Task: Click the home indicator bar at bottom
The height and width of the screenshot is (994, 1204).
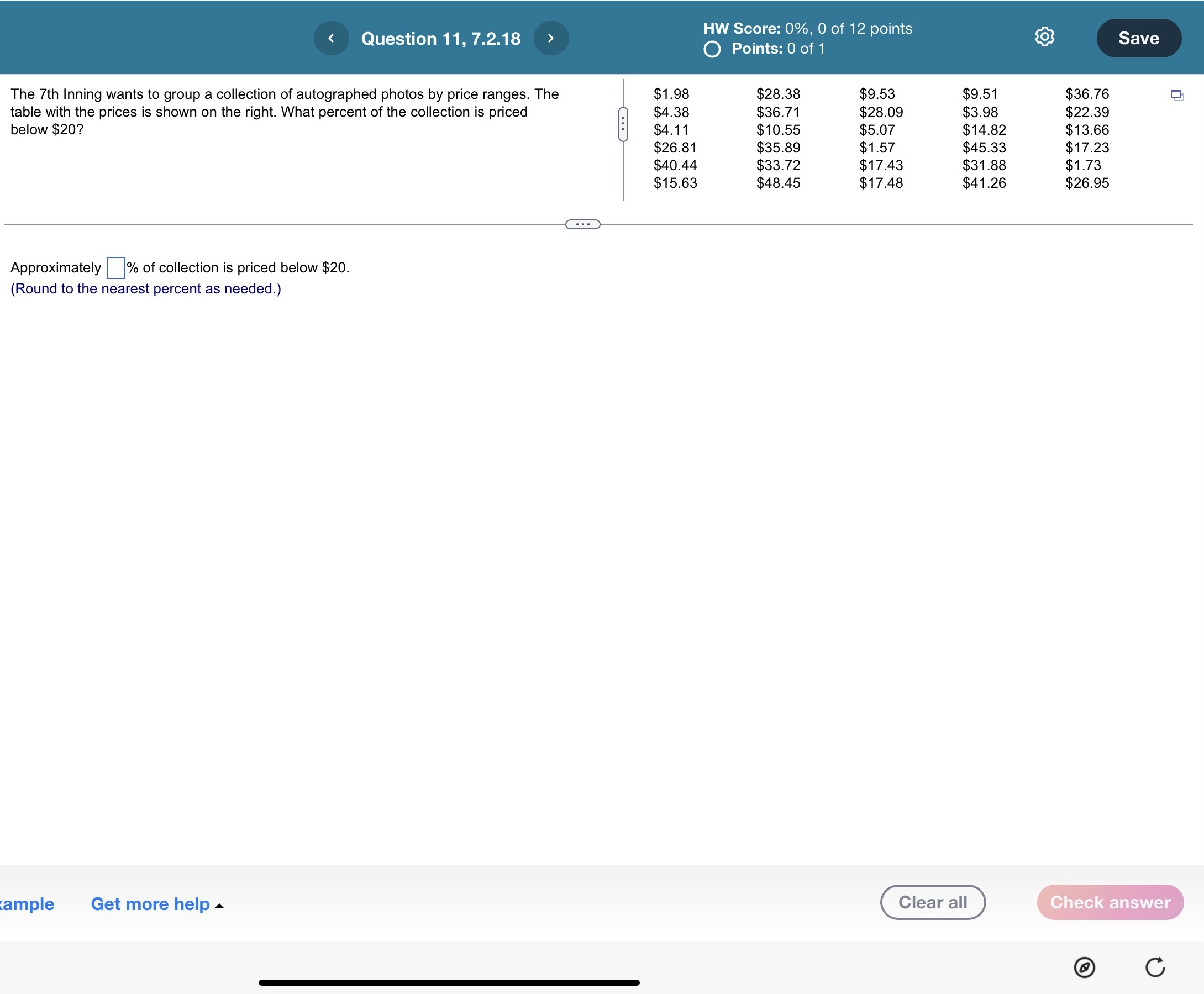Action: tap(449, 982)
